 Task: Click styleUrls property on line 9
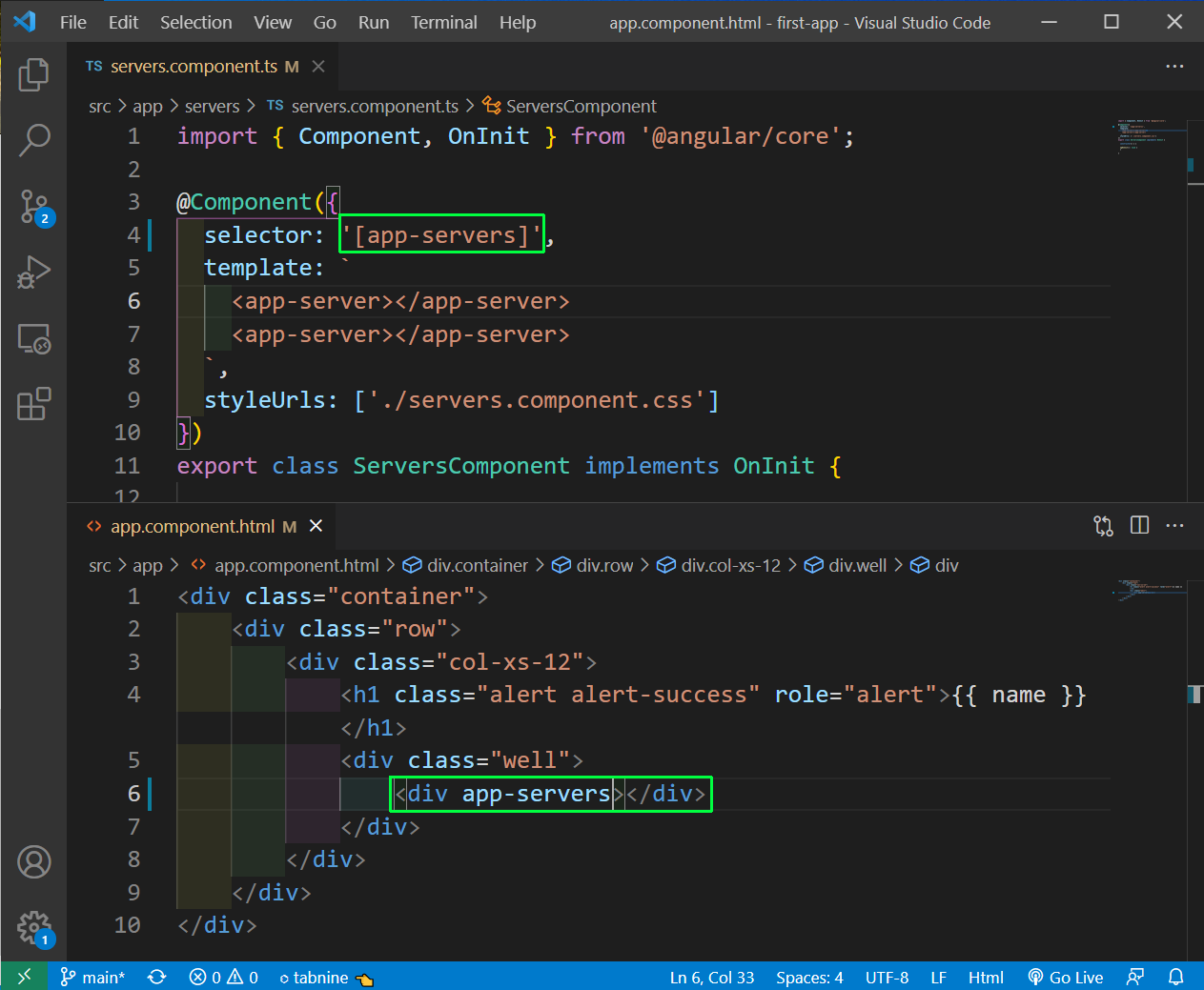tap(265, 399)
